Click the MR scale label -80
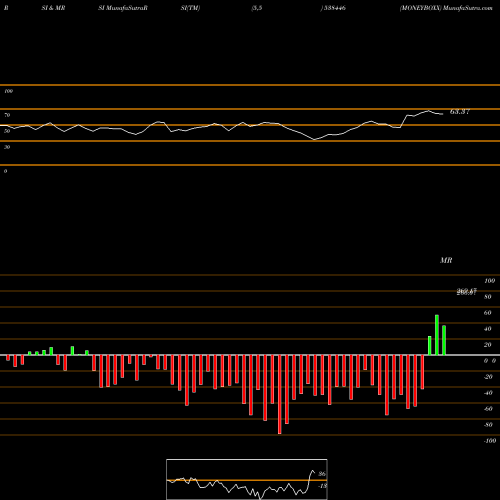The width and height of the screenshot is (500, 500). [488, 425]
